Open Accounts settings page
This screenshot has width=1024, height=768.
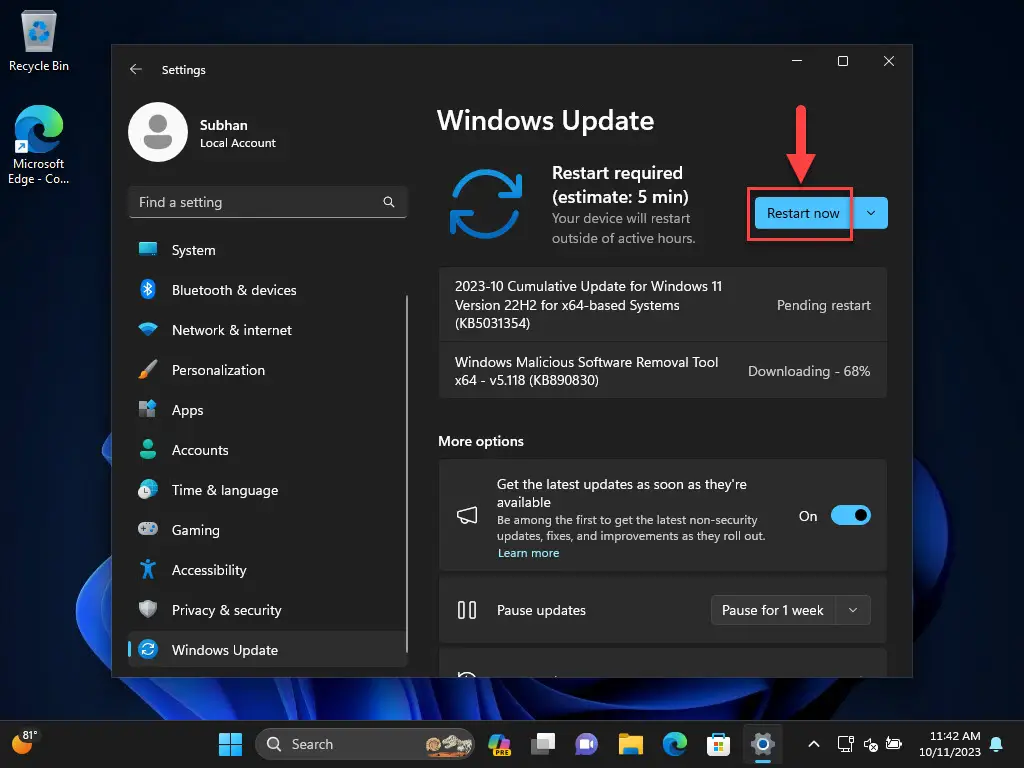(268, 450)
